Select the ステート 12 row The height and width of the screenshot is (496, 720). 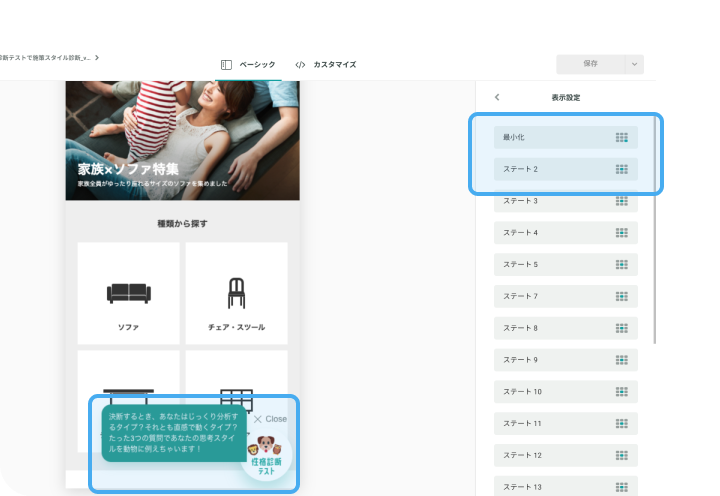[566, 455]
